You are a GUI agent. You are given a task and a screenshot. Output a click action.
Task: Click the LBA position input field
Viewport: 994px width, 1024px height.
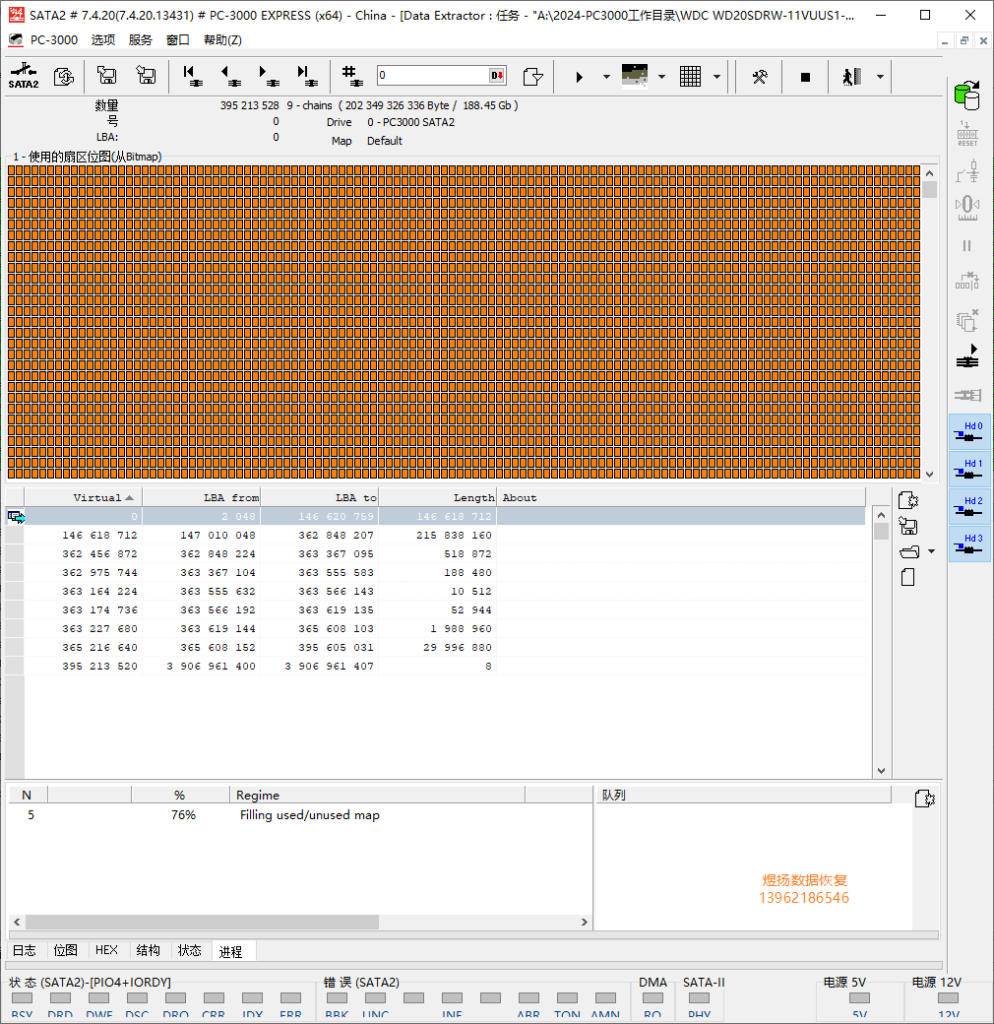[432, 76]
